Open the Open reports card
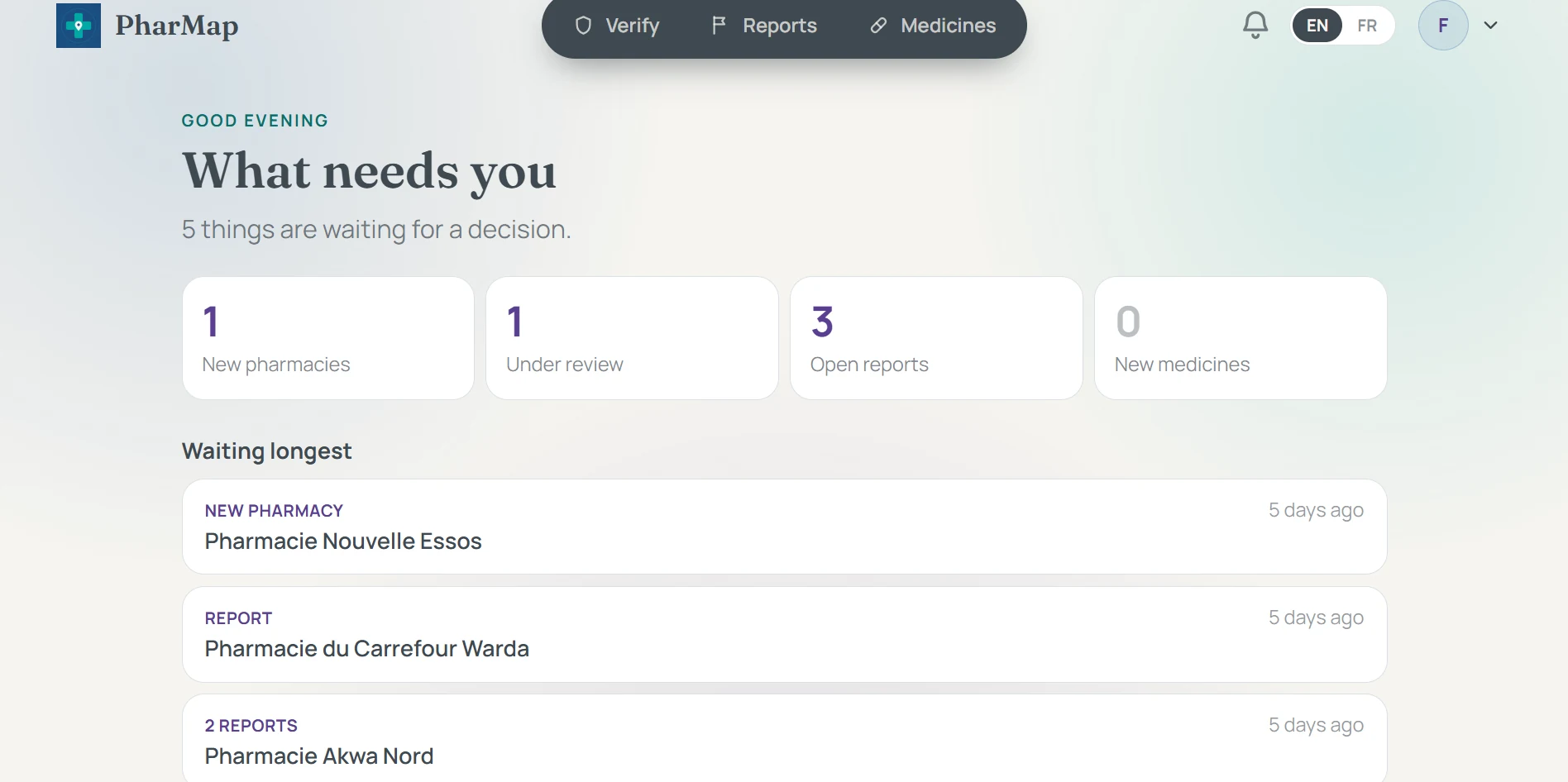Image resolution: width=1568 pixels, height=782 pixels. (x=936, y=338)
